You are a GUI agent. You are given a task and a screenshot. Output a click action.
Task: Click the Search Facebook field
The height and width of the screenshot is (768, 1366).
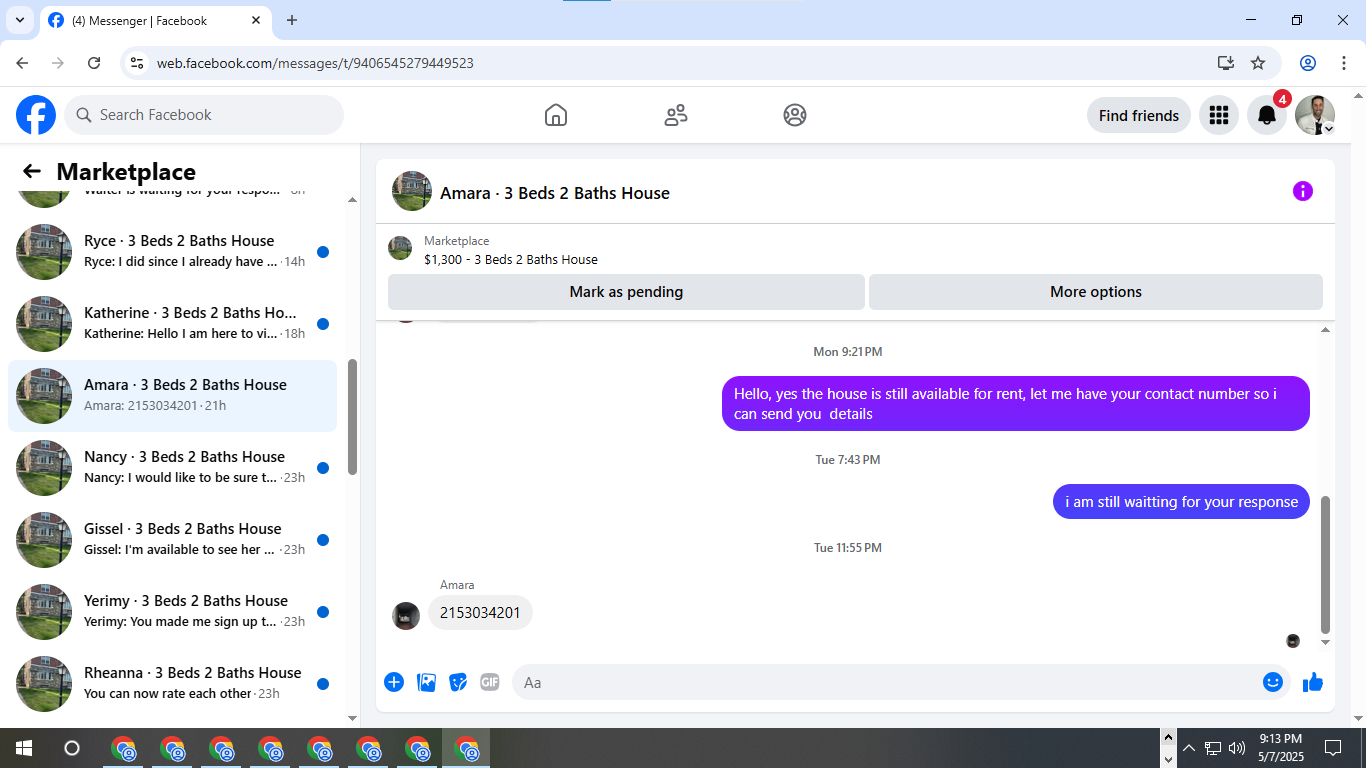point(204,115)
